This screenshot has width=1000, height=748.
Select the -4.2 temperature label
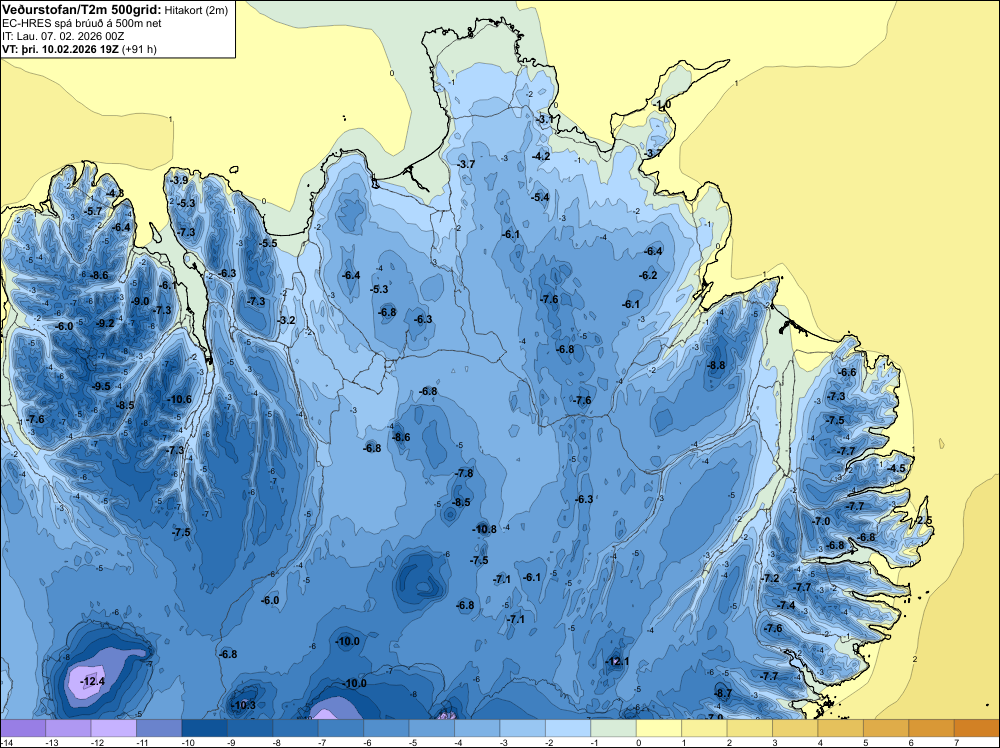[x=541, y=156]
